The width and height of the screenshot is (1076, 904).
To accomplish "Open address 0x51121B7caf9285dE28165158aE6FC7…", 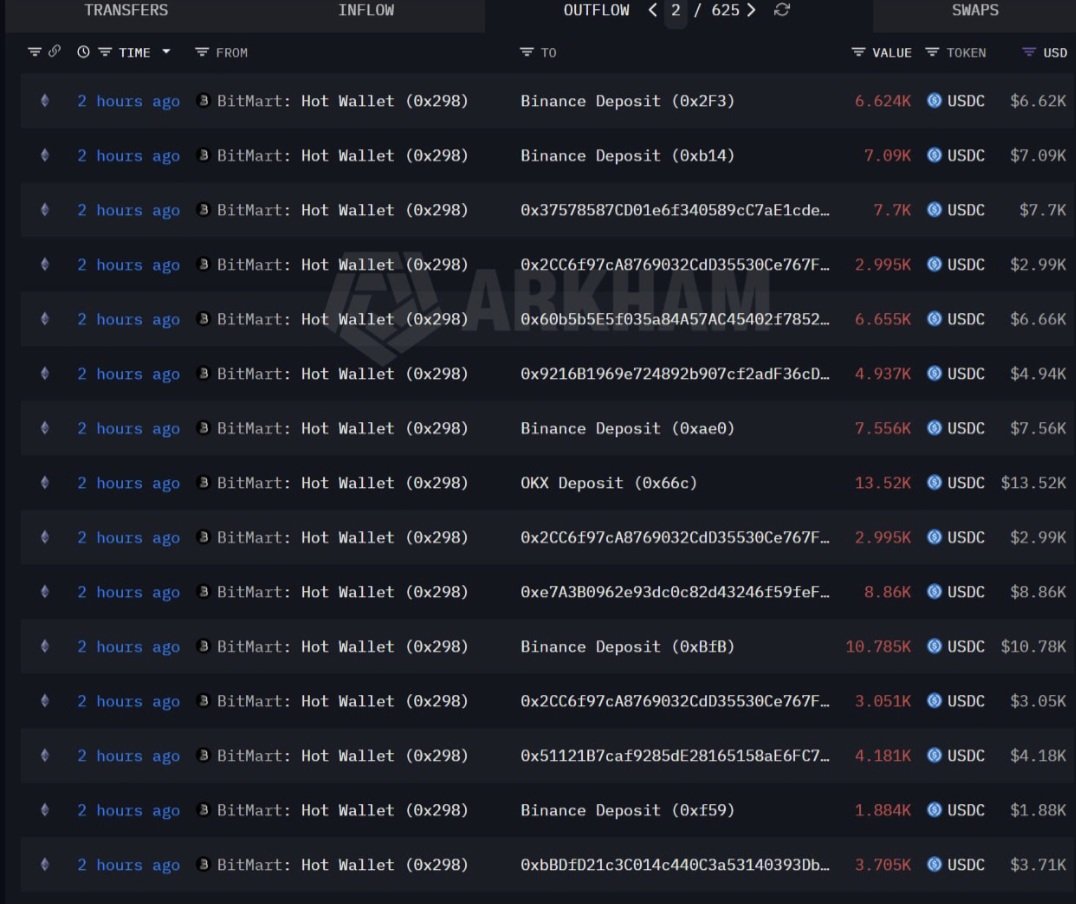I will 675,756.
